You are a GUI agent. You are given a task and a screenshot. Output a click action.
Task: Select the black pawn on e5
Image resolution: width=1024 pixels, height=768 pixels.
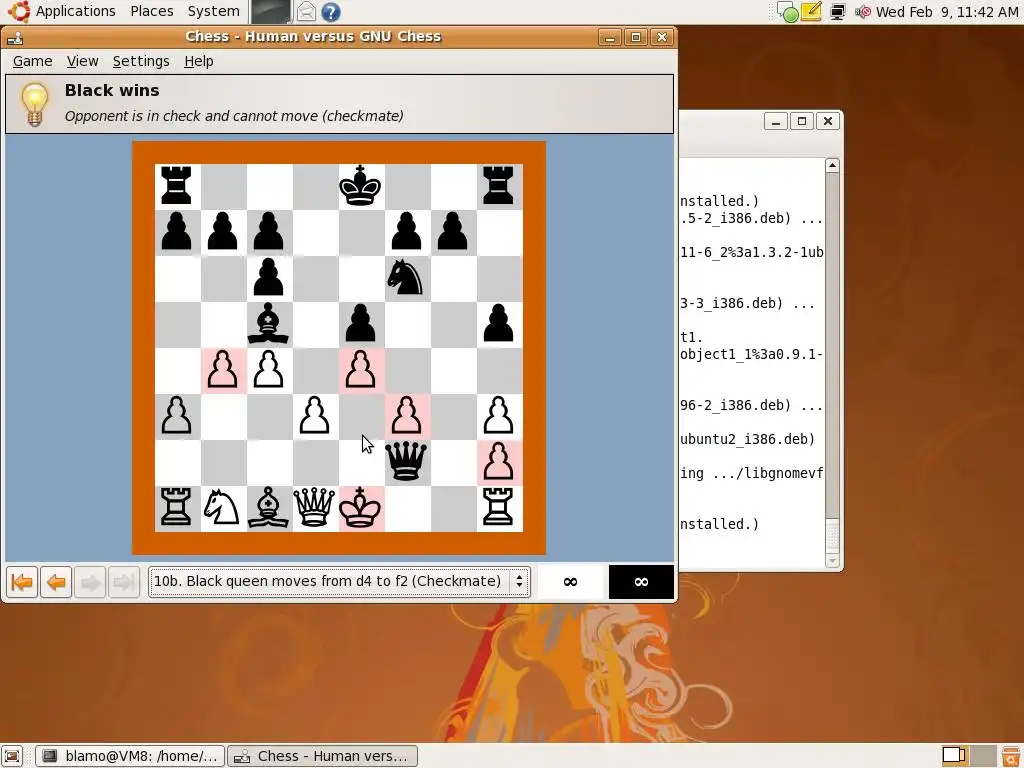click(x=360, y=324)
